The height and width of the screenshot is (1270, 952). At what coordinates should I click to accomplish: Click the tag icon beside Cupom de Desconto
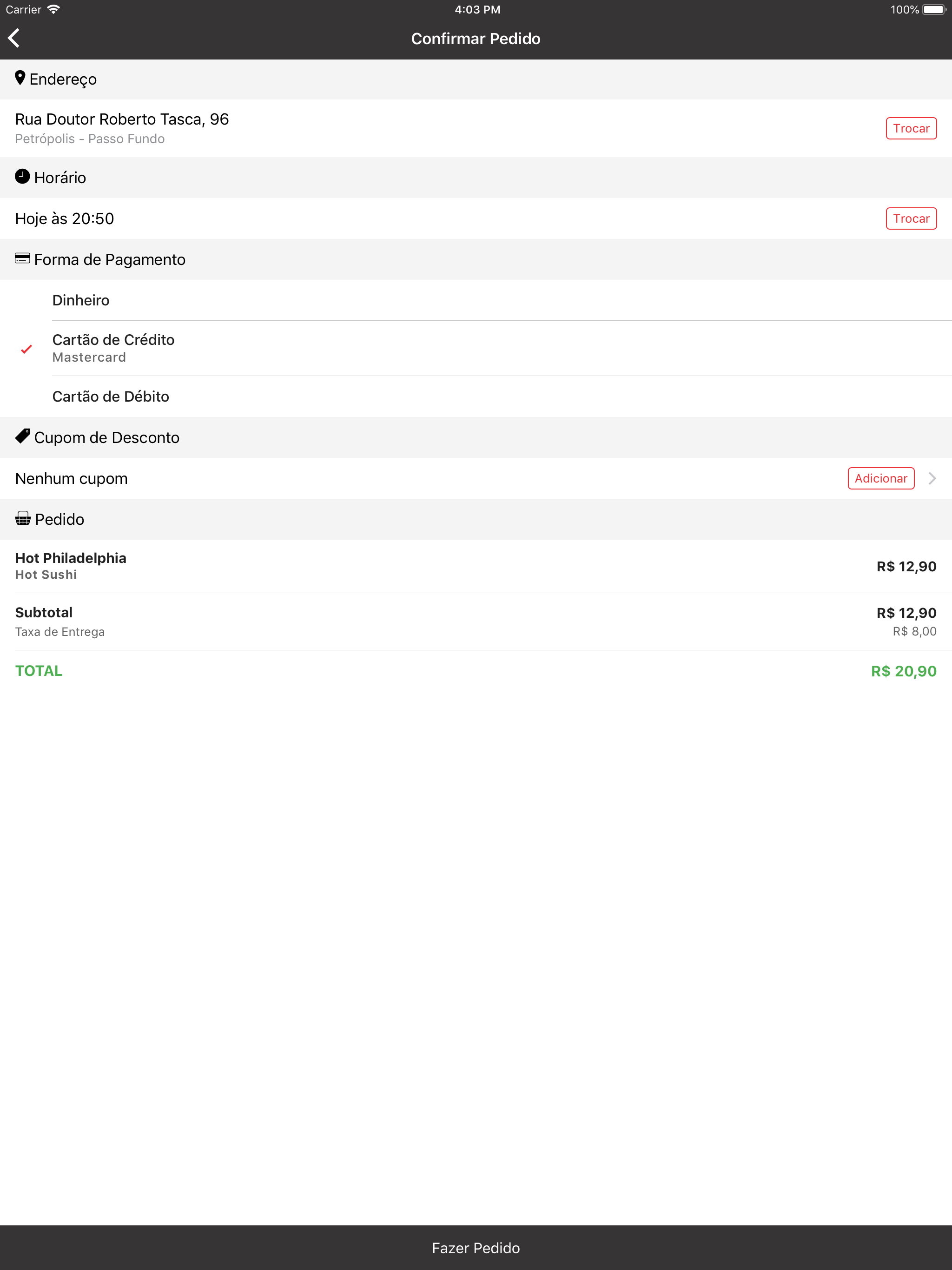click(22, 437)
